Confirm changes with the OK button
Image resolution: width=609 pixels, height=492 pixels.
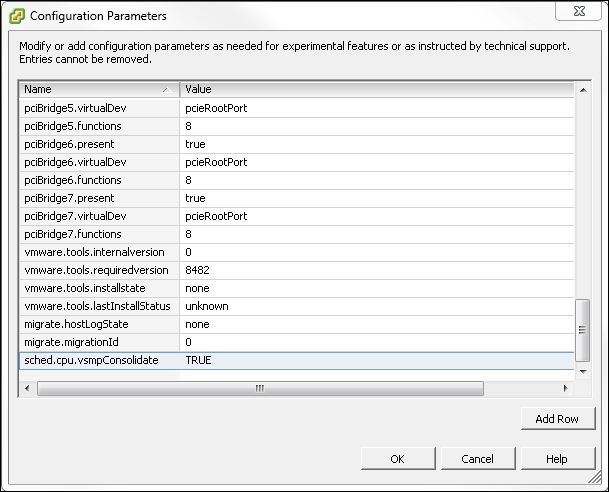tap(398, 459)
